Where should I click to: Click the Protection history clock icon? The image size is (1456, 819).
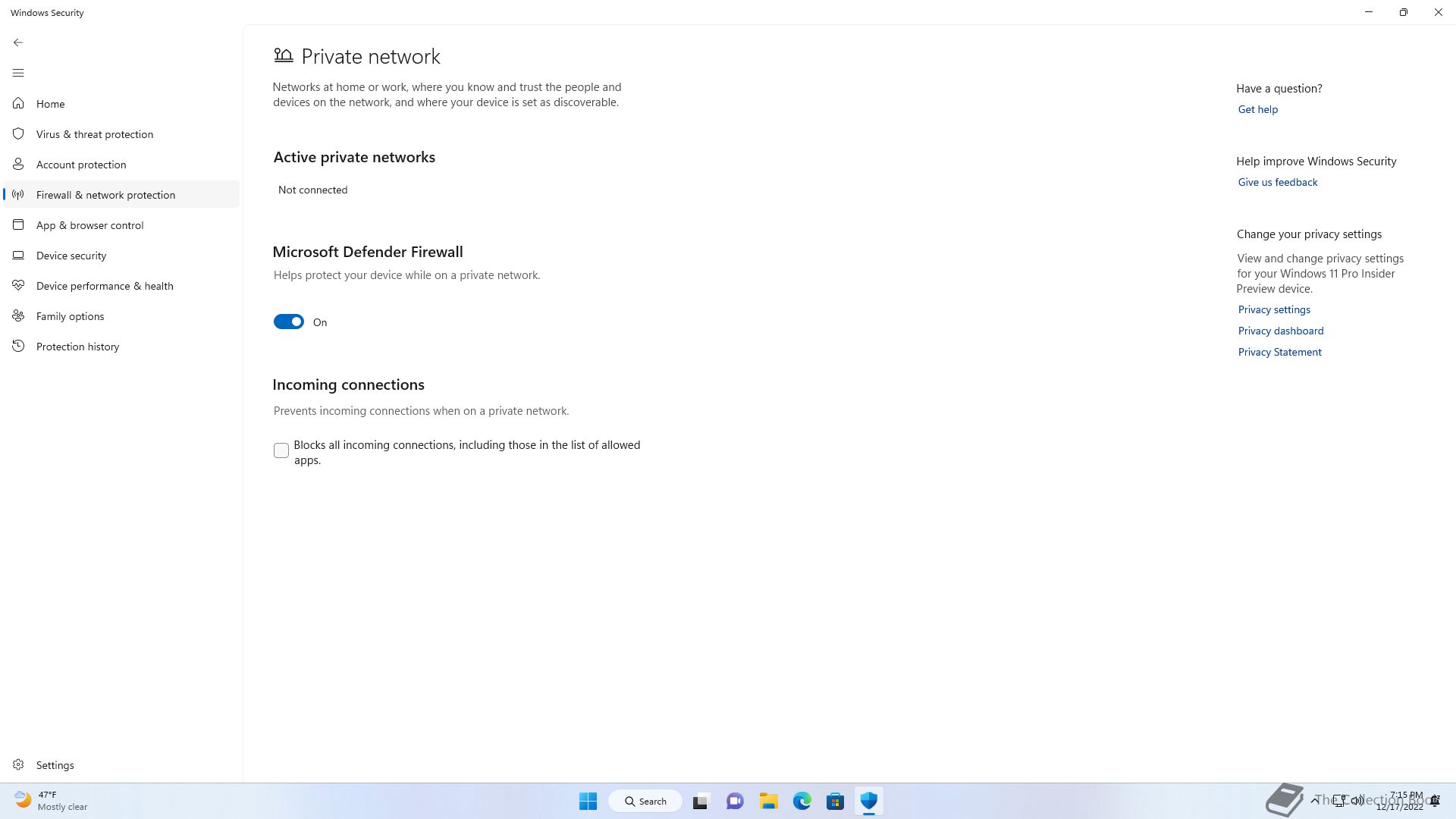[x=18, y=346]
